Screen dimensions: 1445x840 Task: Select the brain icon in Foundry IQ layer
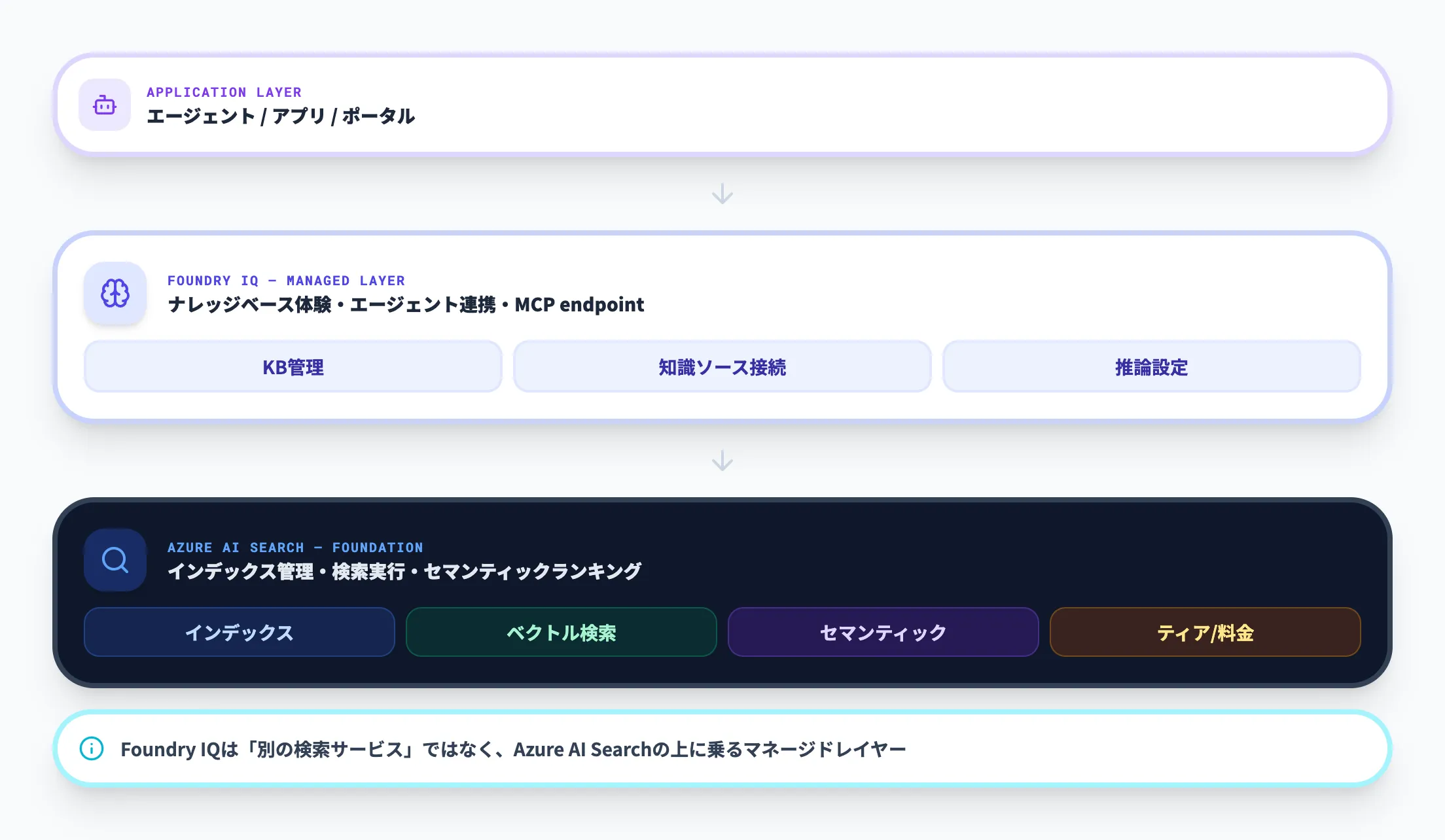click(x=115, y=294)
